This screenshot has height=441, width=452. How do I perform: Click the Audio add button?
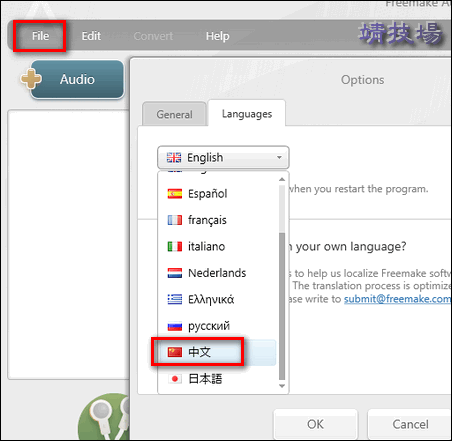[x=77, y=79]
